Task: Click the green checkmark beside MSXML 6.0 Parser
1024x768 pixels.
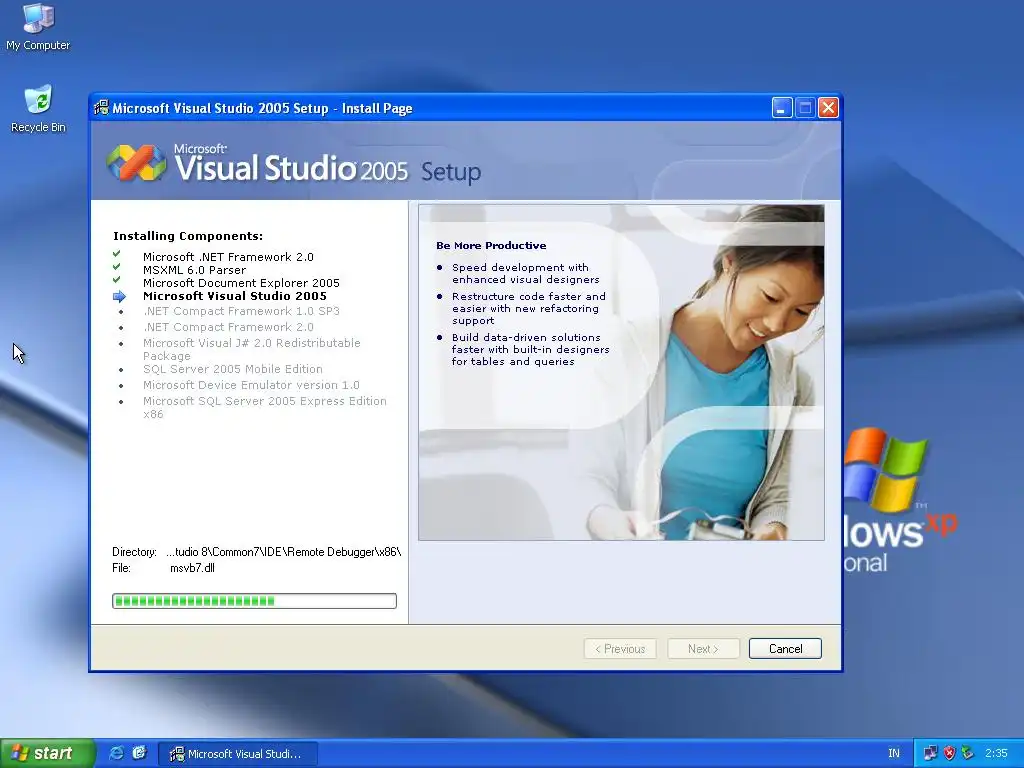Action: pyautogui.click(x=116, y=266)
